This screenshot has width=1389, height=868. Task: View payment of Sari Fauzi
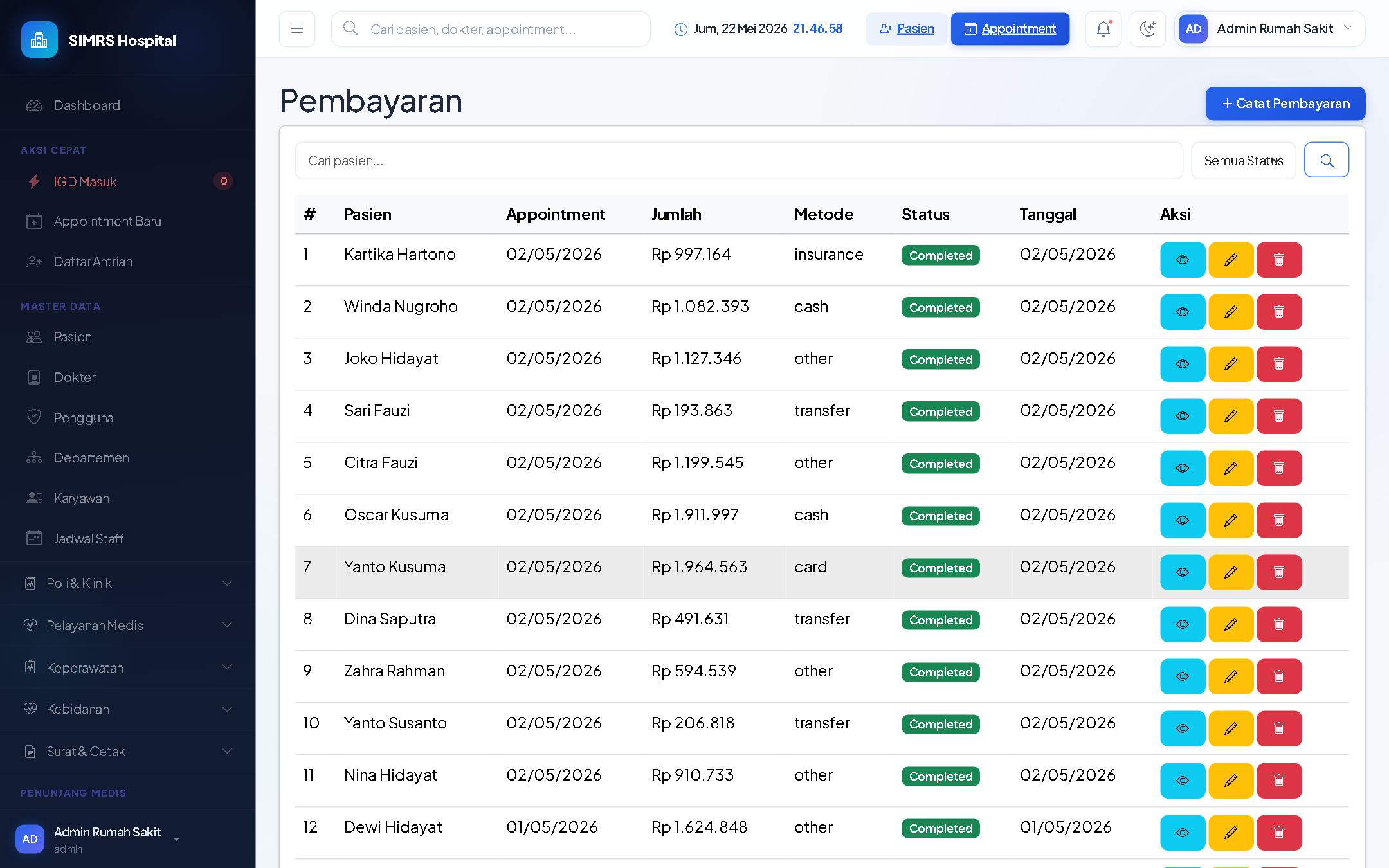(1183, 416)
